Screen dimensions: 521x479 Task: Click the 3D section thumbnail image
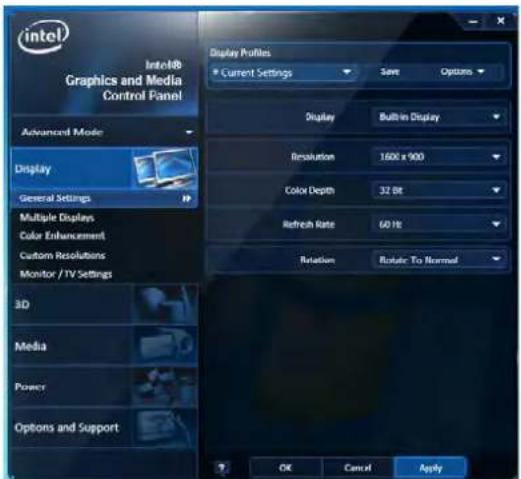[165, 304]
